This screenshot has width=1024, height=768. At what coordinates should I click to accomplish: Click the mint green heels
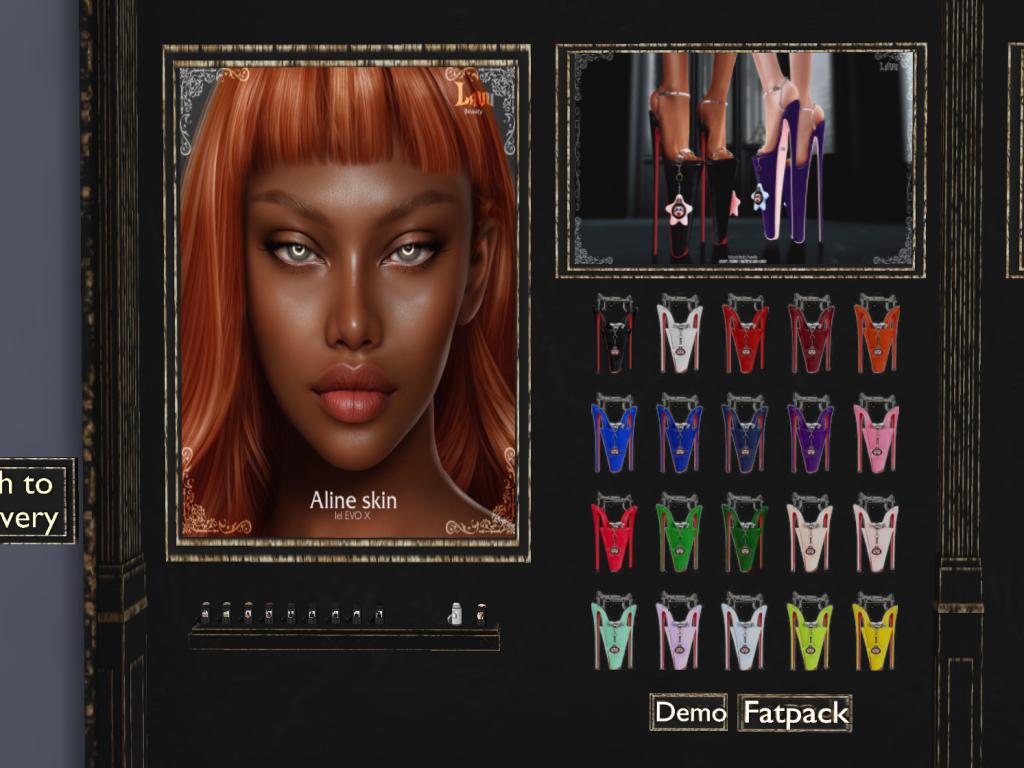(x=614, y=632)
